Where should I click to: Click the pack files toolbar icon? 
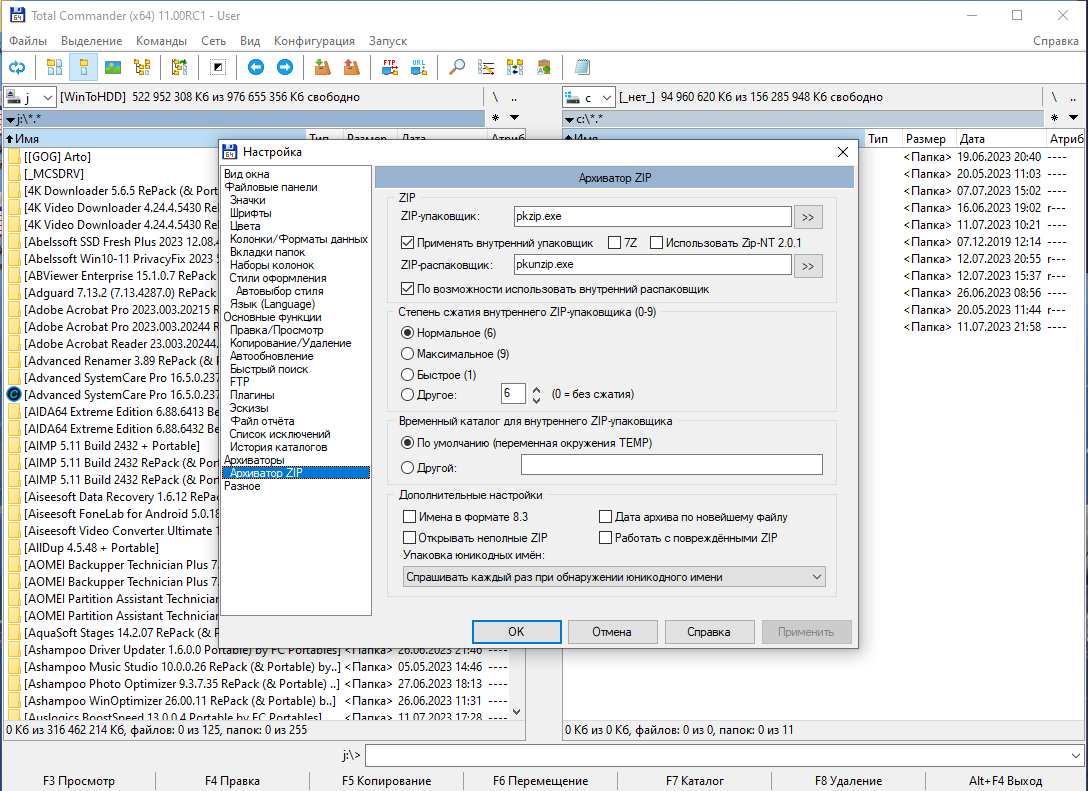coord(322,67)
